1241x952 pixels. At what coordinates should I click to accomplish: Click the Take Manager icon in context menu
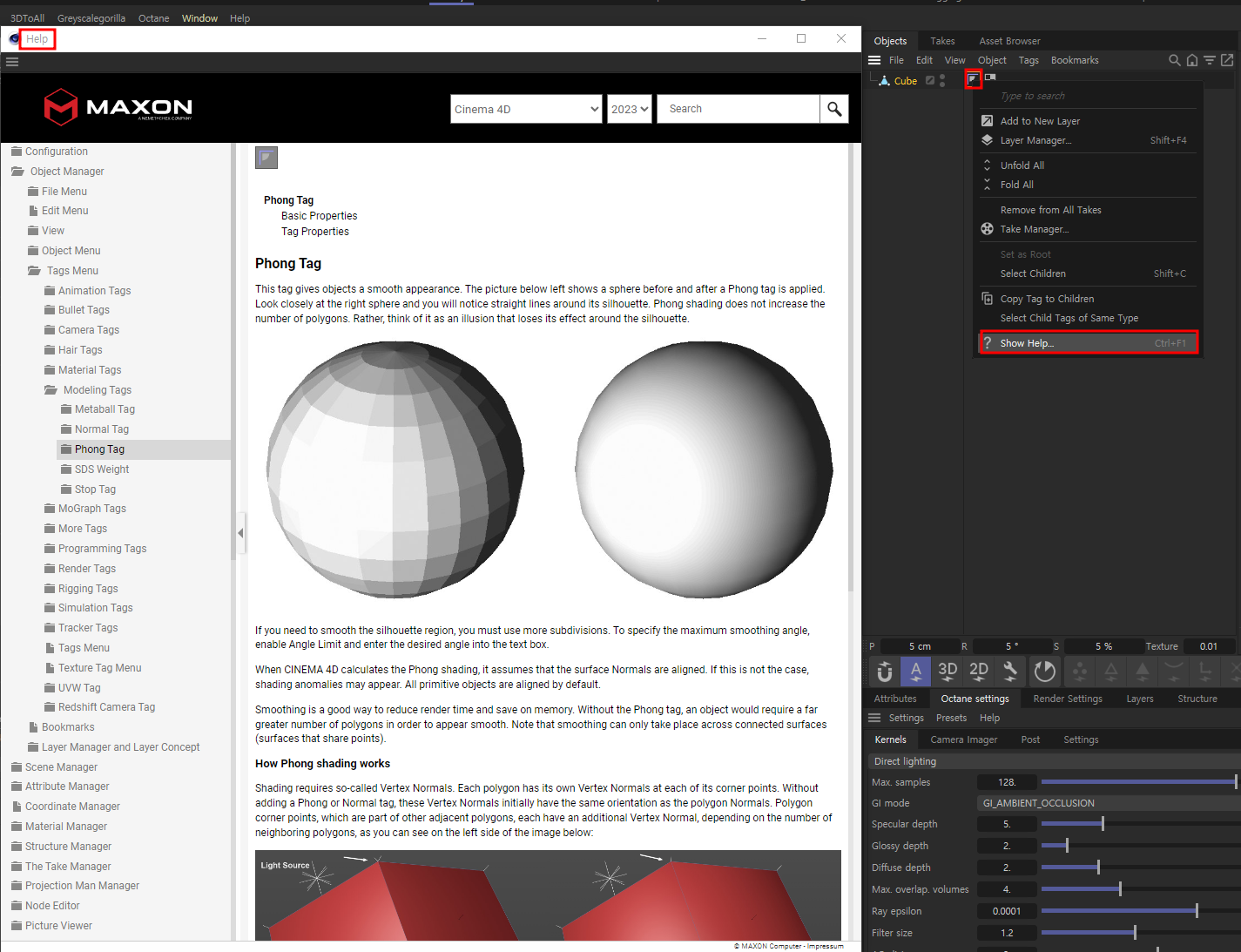987,229
